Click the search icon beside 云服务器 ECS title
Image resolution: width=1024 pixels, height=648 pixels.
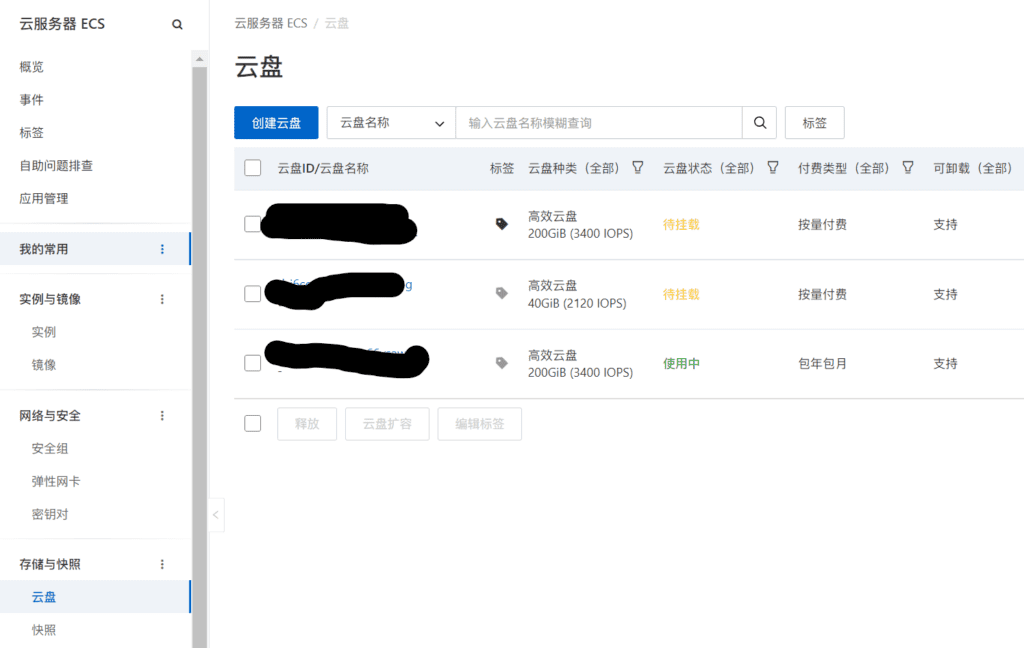pos(177,24)
